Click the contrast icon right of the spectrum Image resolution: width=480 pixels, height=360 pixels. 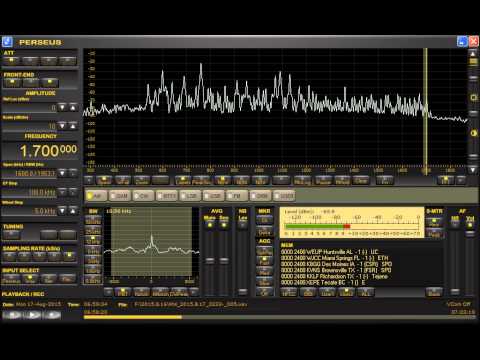point(473,133)
